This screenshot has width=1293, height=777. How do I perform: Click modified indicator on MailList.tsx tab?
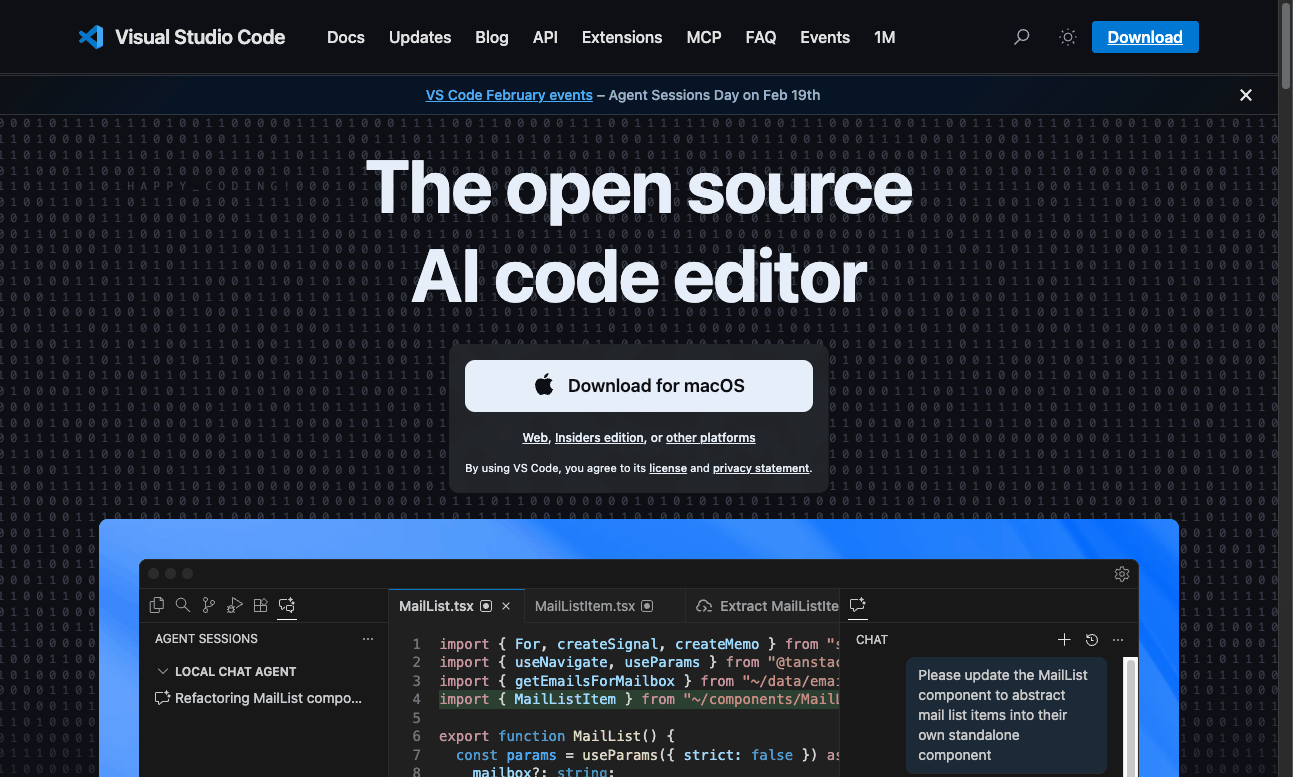(x=486, y=606)
